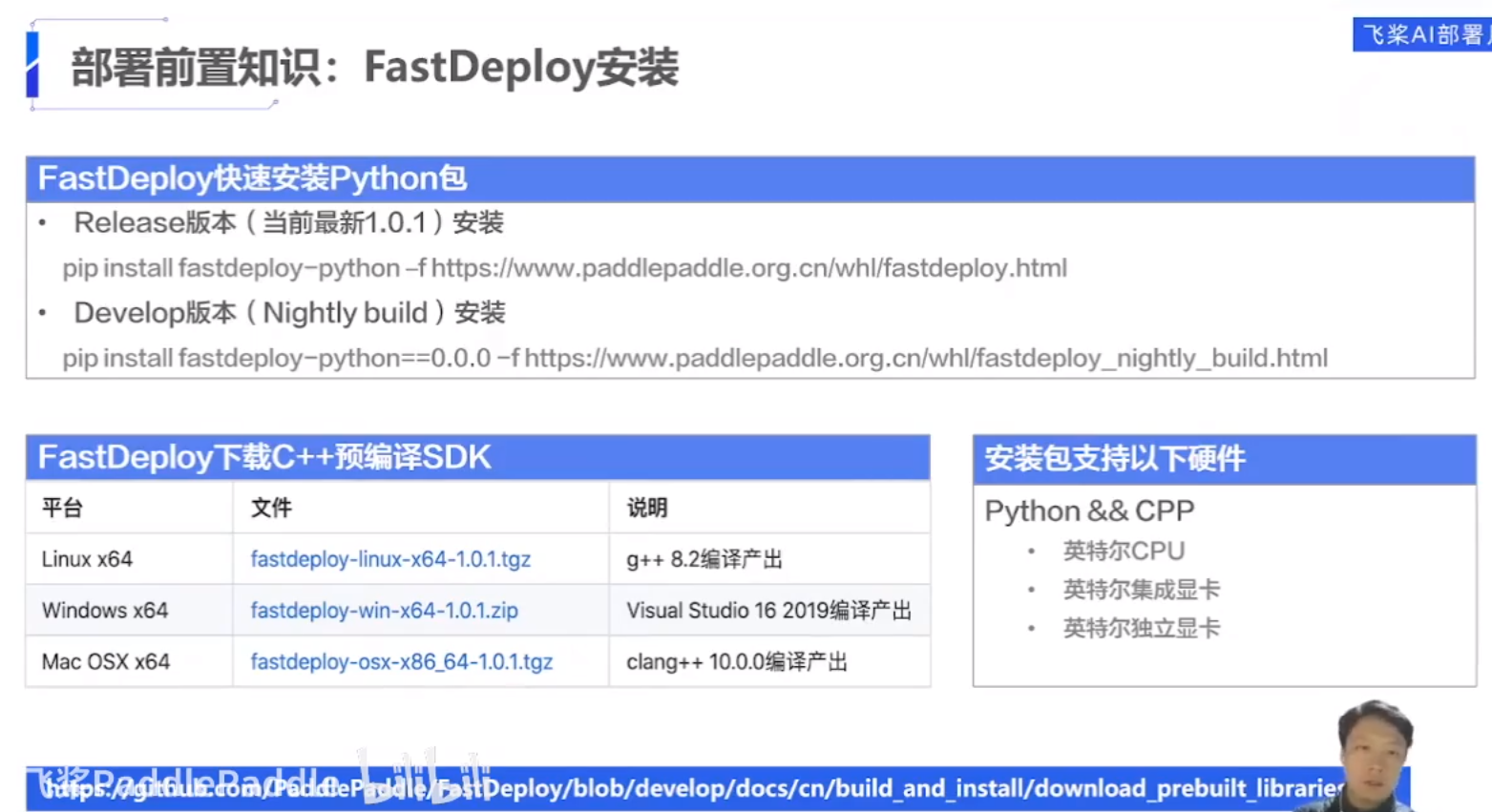Download fastdeploy-linux-x64-1.0.1.tgz

pos(389,559)
